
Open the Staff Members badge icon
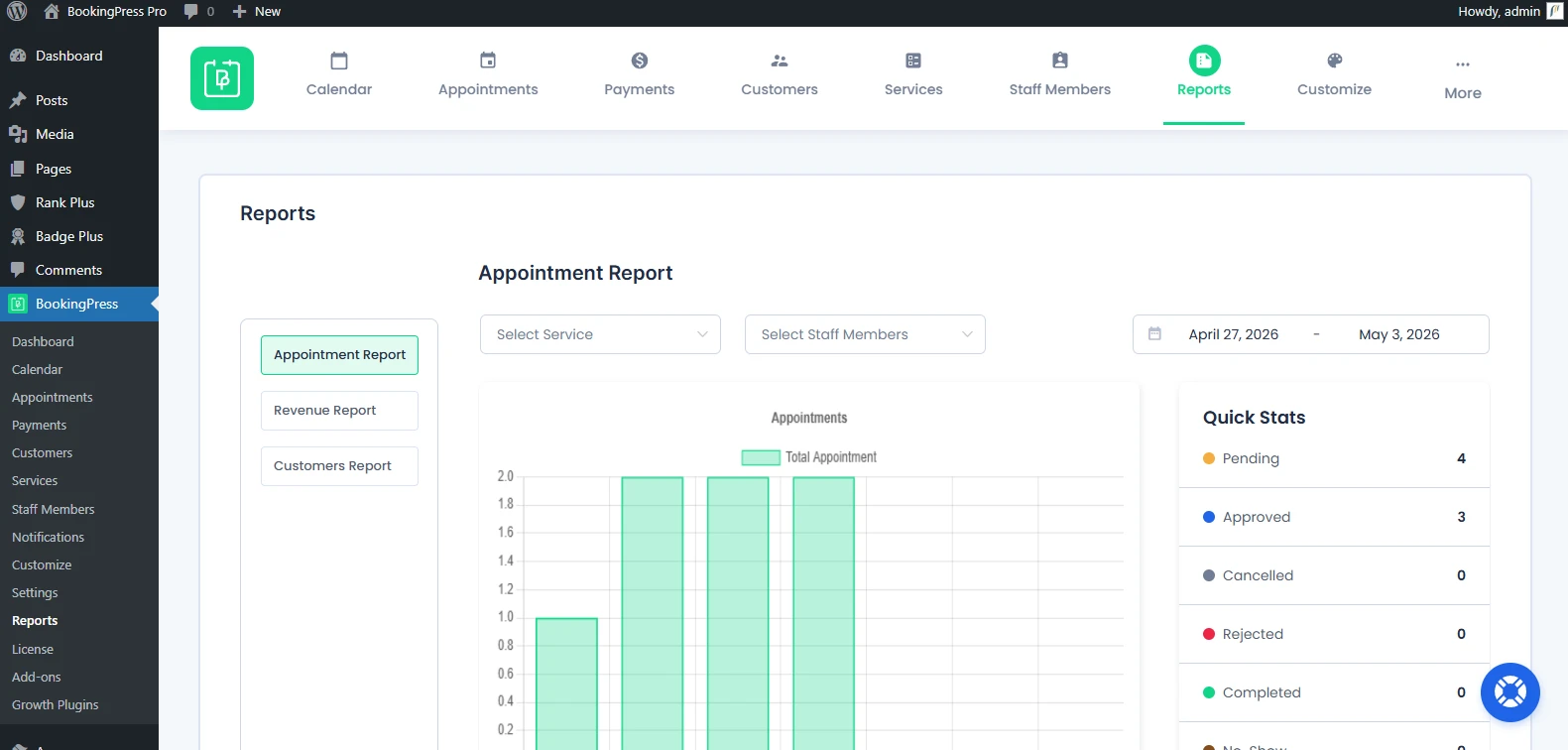tap(1060, 61)
